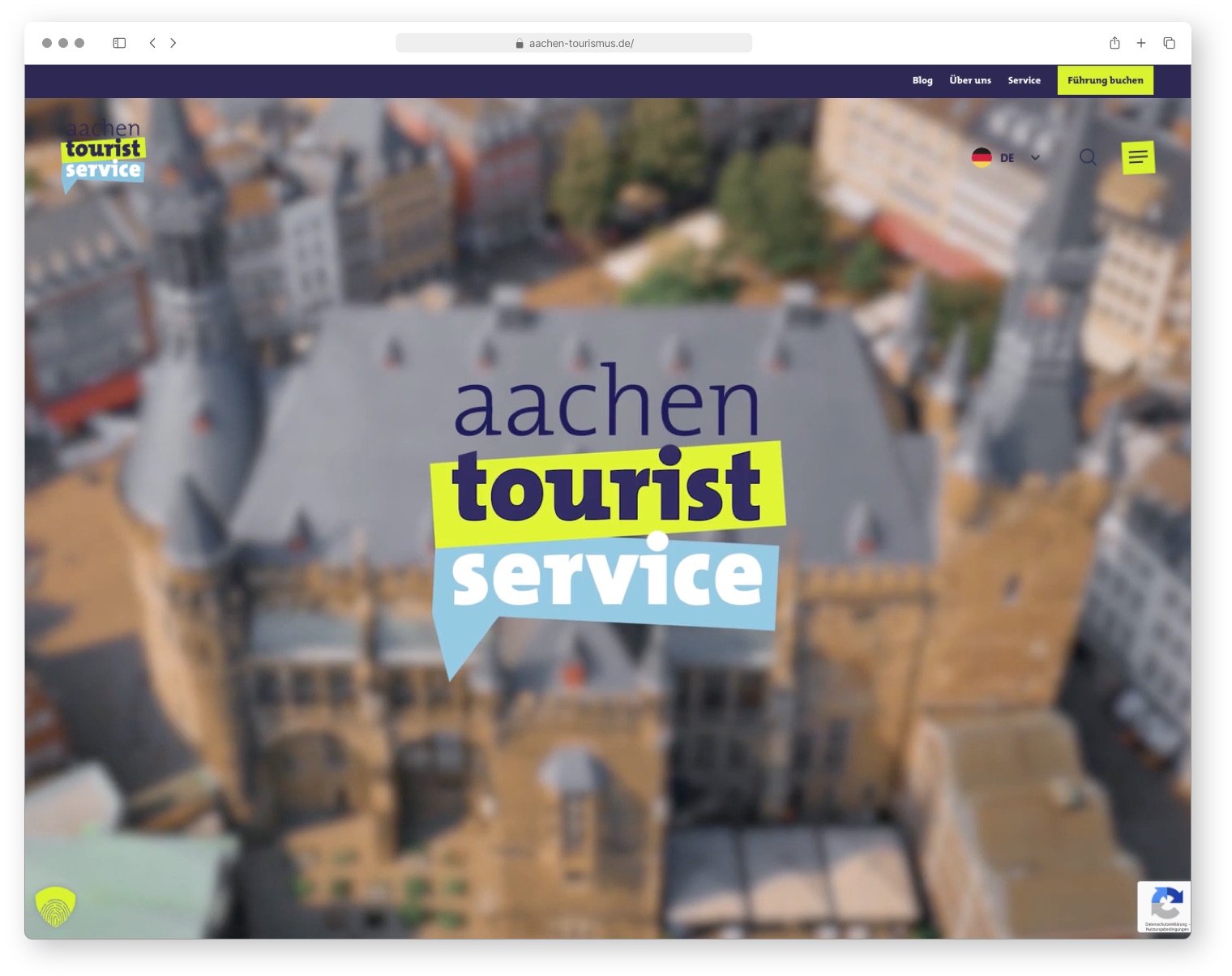The height and width of the screenshot is (976, 1232).
Task: Go forward with the browser forward arrow
Action: coord(173,43)
